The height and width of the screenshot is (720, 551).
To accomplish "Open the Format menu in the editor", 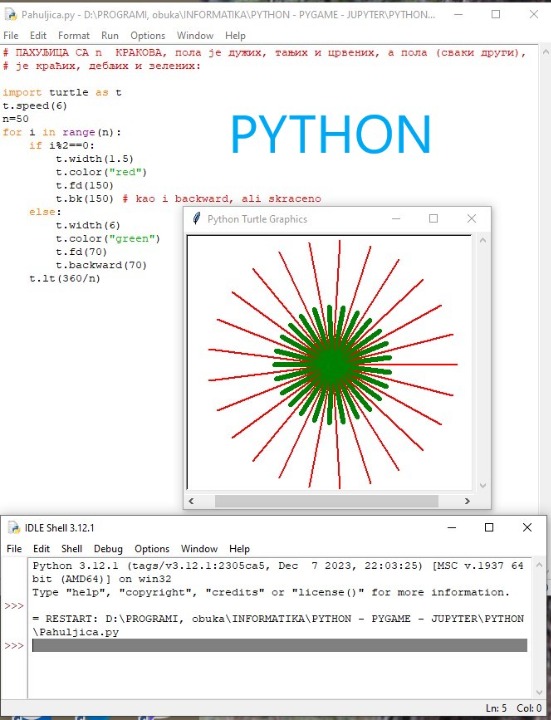I will tap(74, 35).
